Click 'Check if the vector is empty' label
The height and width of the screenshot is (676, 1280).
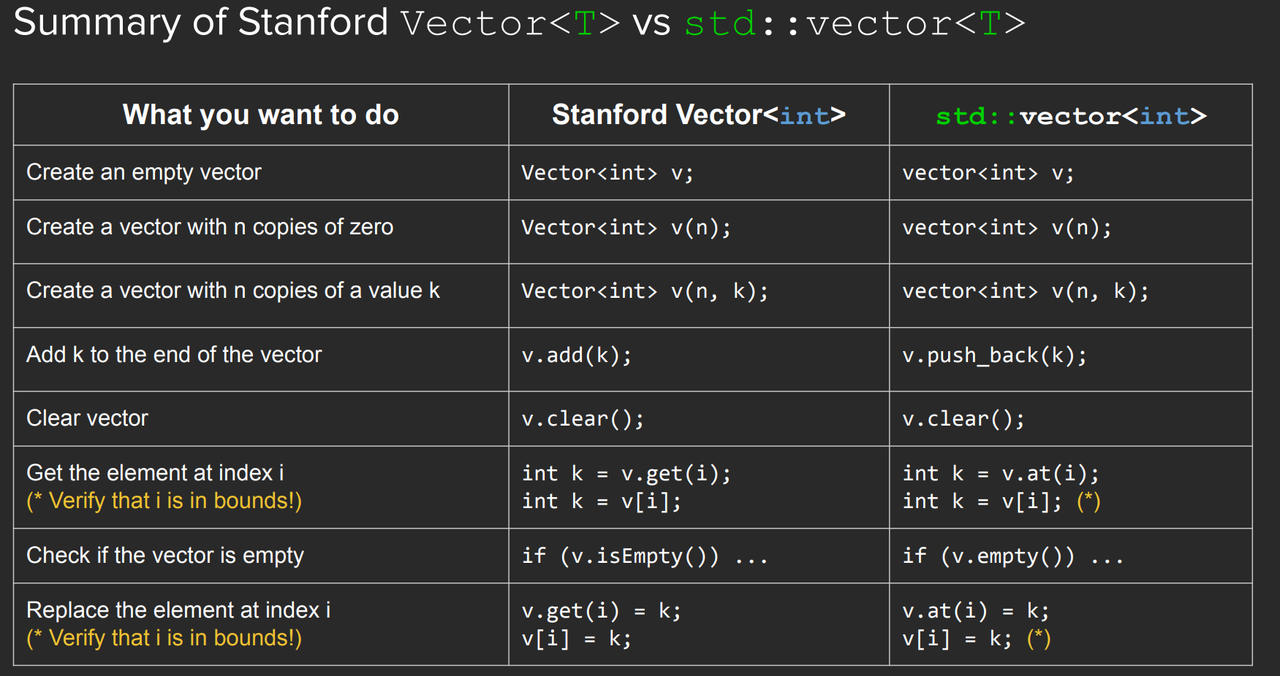pos(165,556)
